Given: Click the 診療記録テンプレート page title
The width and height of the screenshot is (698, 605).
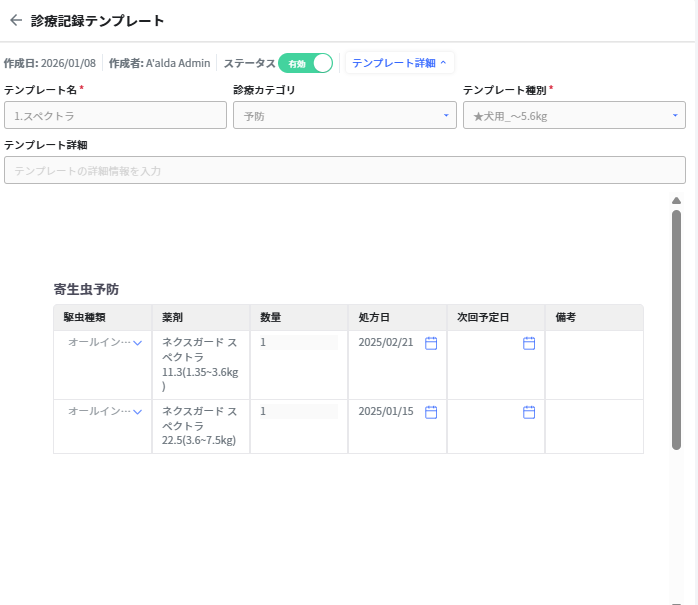Looking at the screenshot, I should (x=97, y=21).
